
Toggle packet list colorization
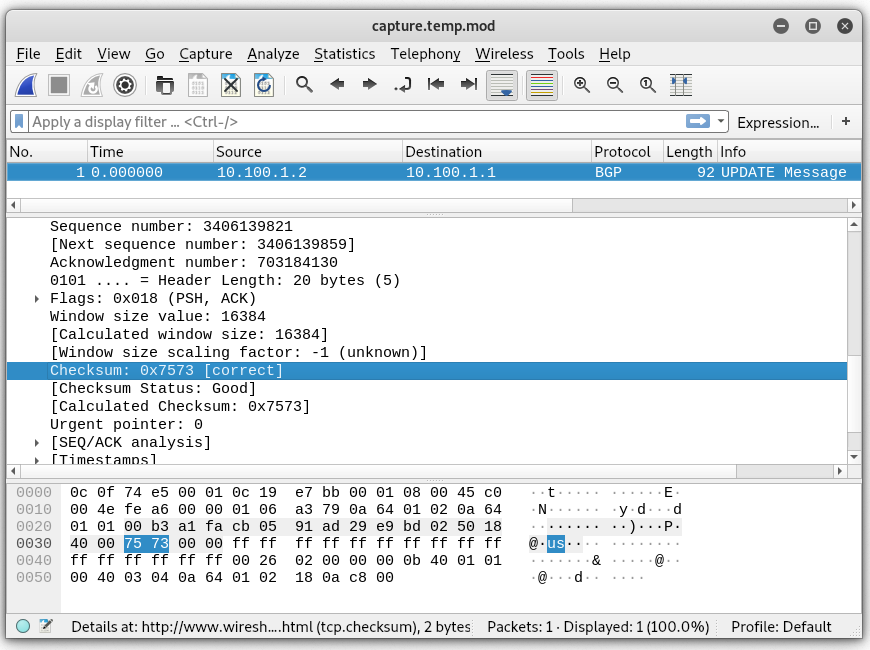pos(541,85)
